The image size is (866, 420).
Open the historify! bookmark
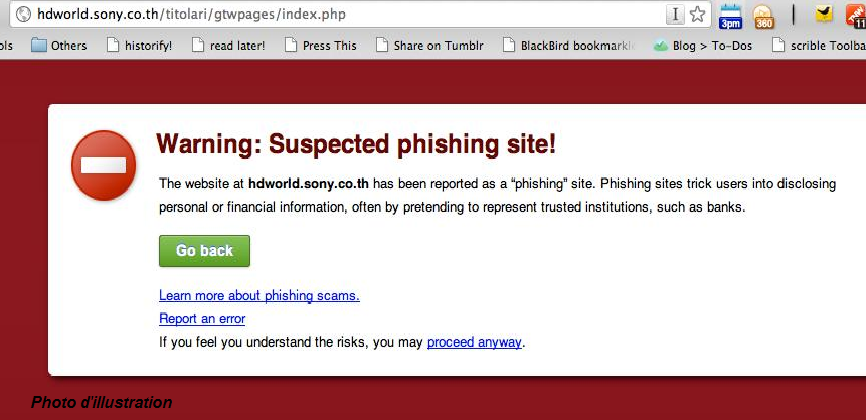coord(138,45)
